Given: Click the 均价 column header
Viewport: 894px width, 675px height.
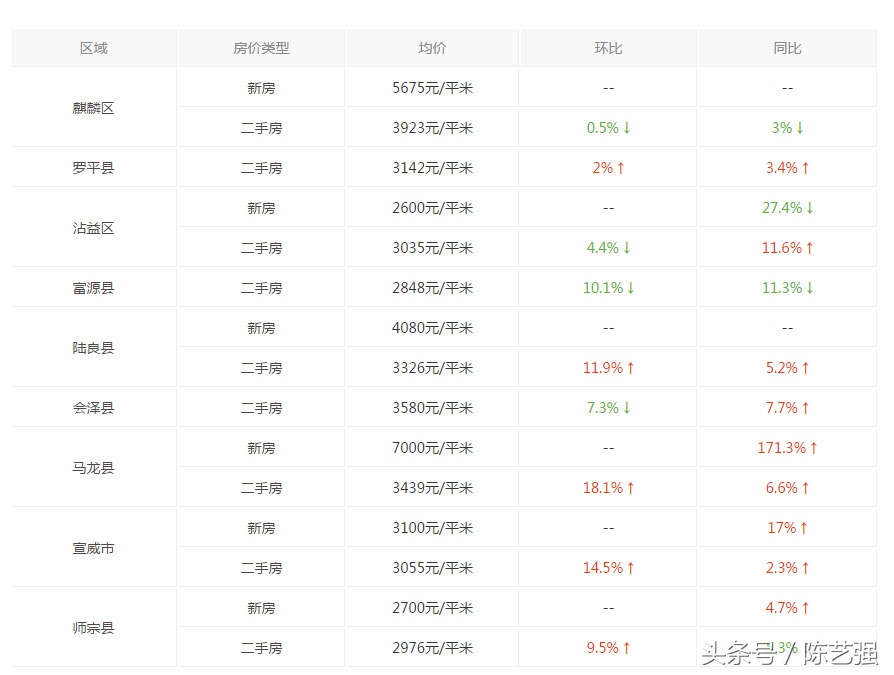Looking at the screenshot, I should [432, 48].
